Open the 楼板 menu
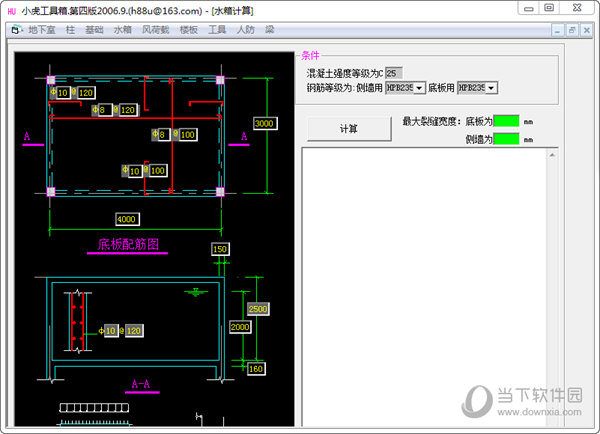The height and width of the screenshot is (434, 600). 189,30
